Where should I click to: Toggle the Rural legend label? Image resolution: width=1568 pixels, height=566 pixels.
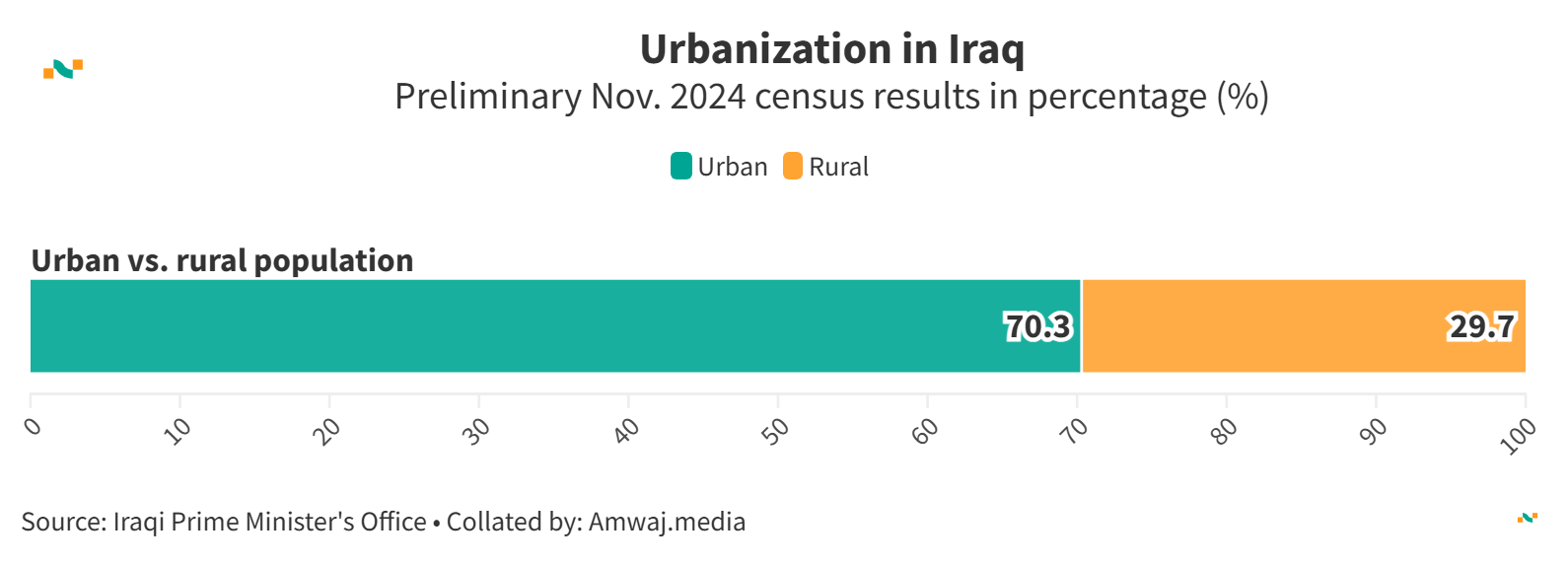pos(839,168)
